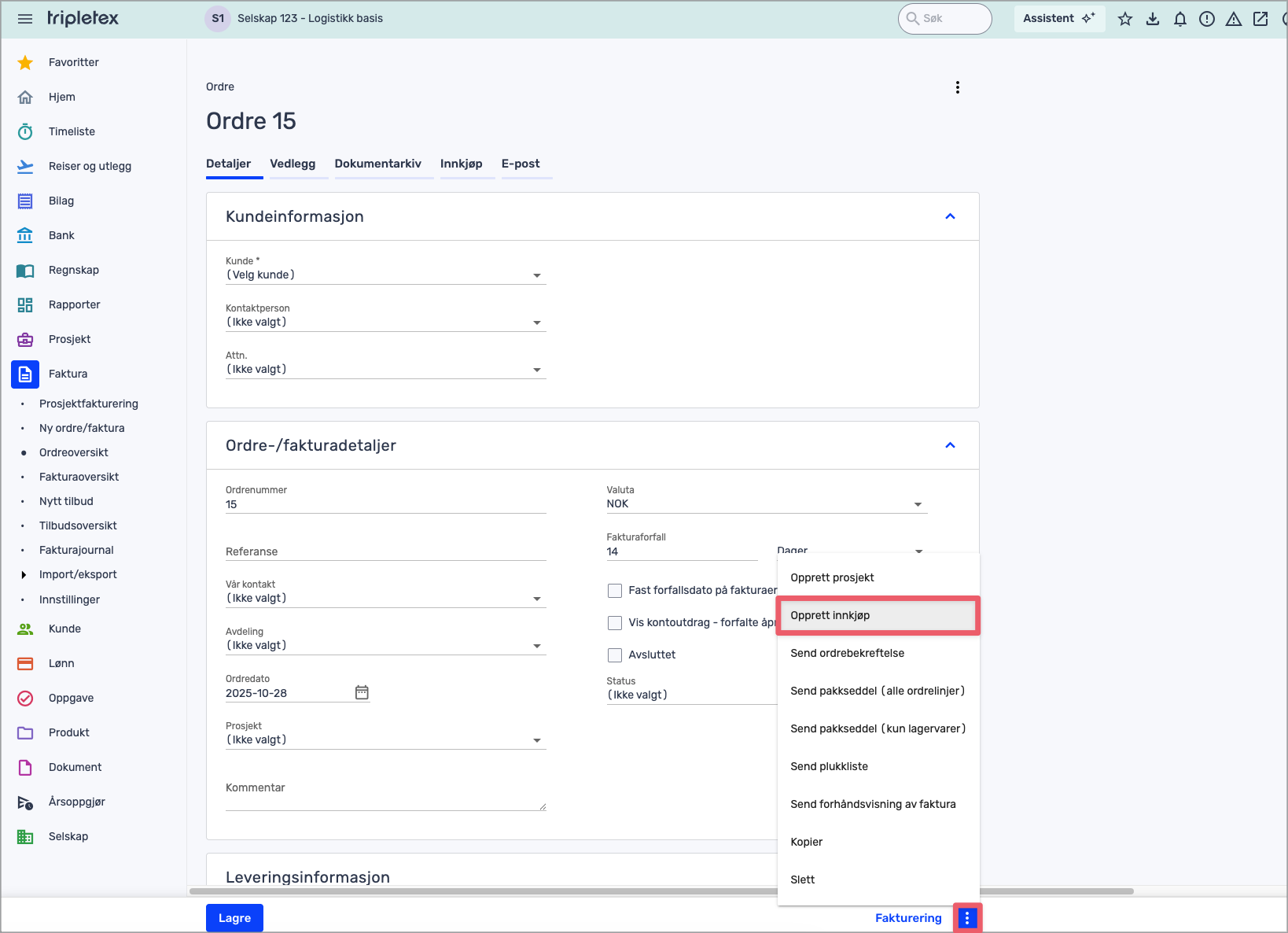1288x933 pixels.
Task: Click the Fakturering link
Action: click(908, 917)
